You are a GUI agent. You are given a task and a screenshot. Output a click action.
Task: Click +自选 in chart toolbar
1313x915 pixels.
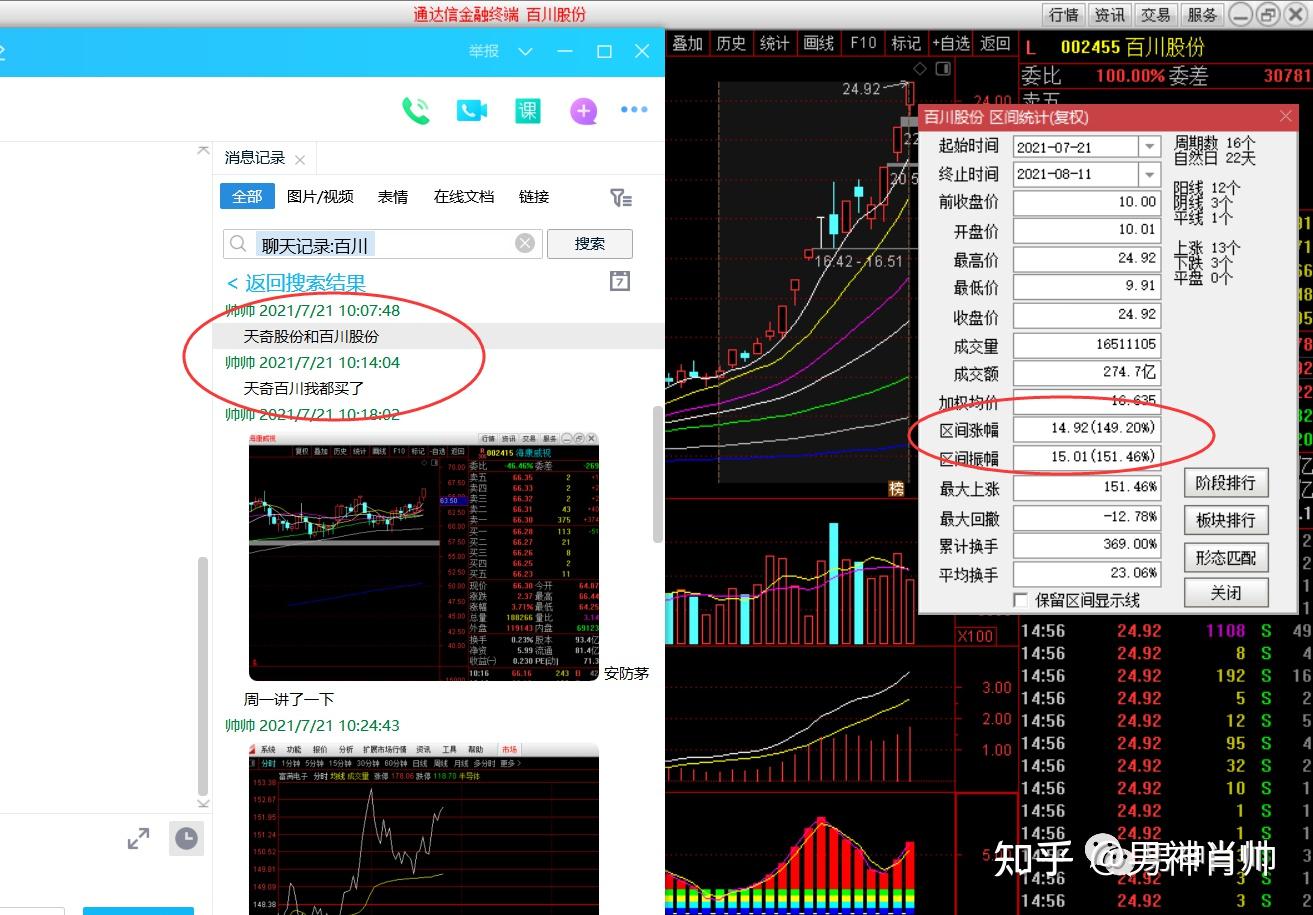tap(951, 43)
